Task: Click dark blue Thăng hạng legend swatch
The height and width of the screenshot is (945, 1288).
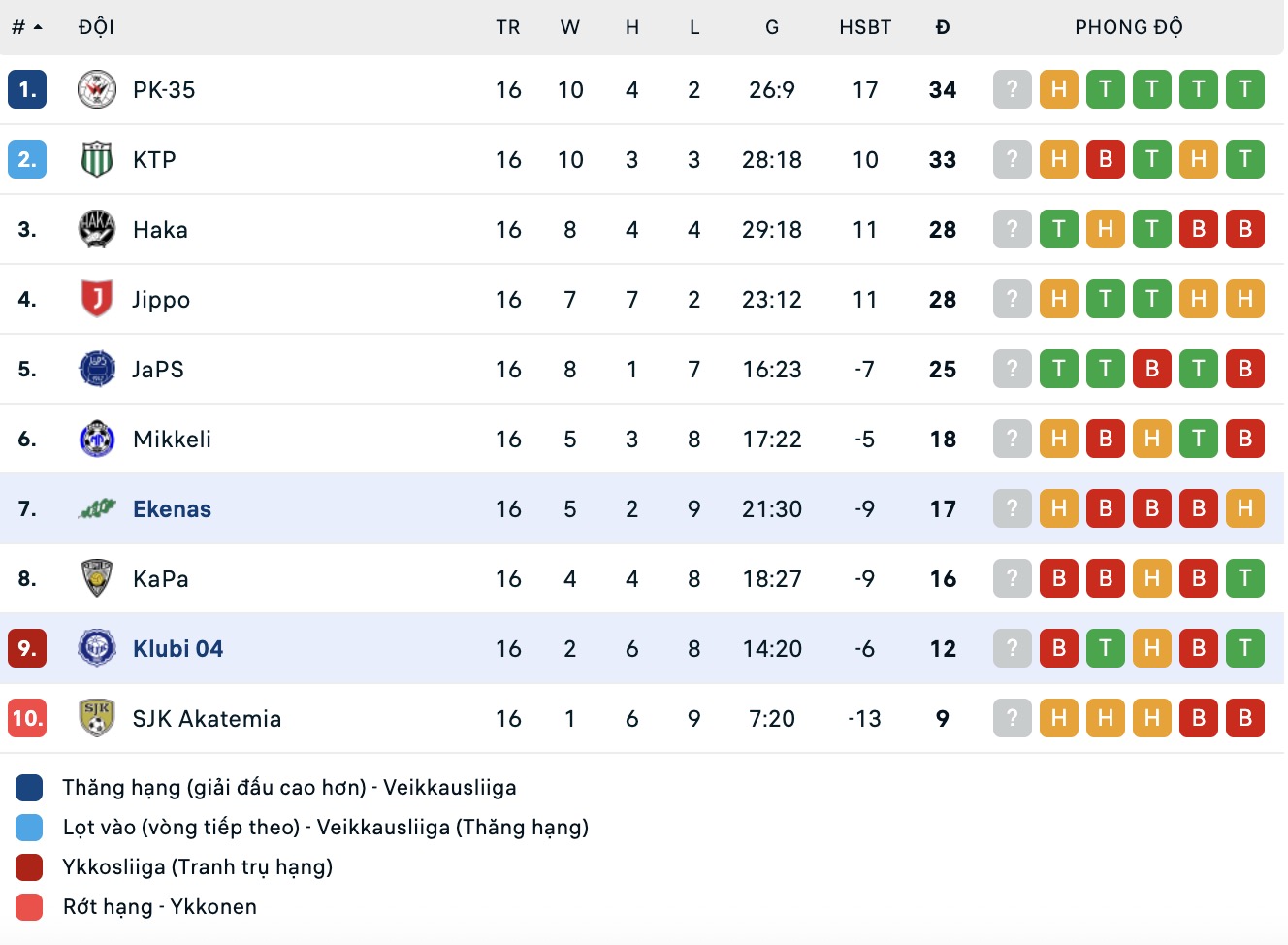Action: pos(29,788)
